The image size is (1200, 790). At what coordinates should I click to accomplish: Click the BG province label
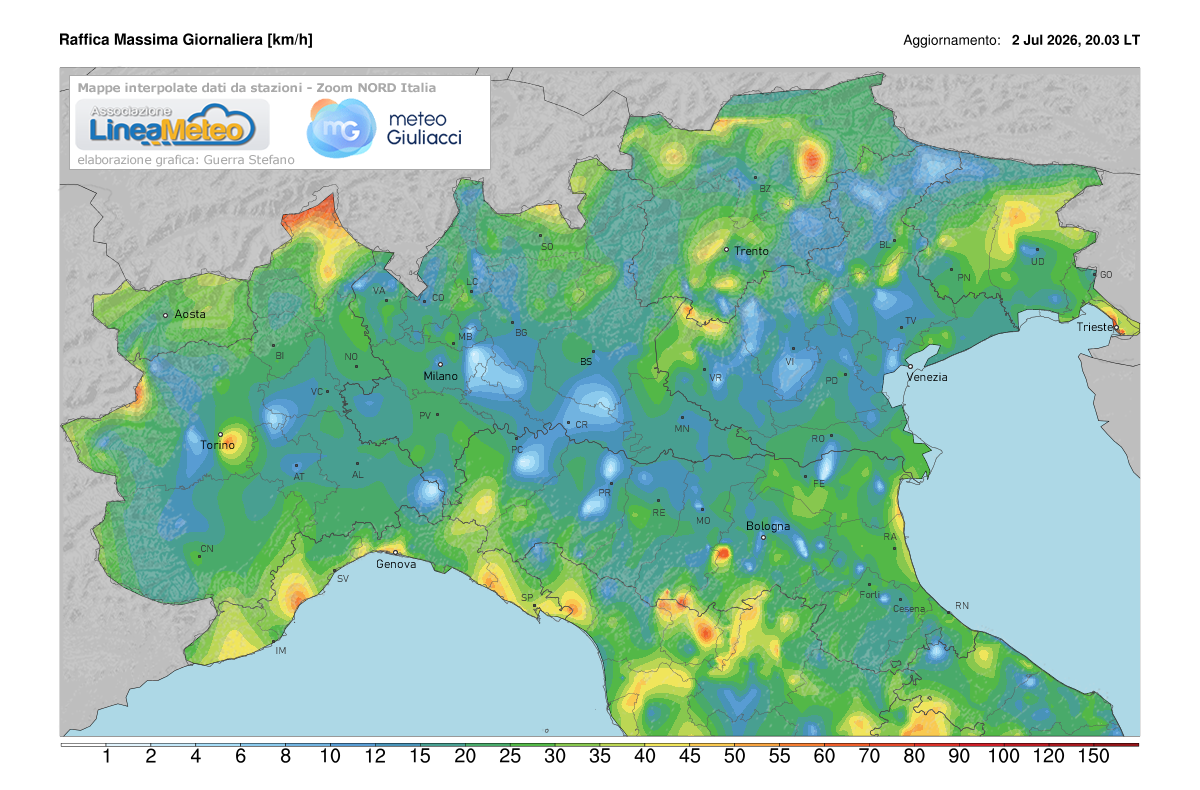tap(520, 332)
